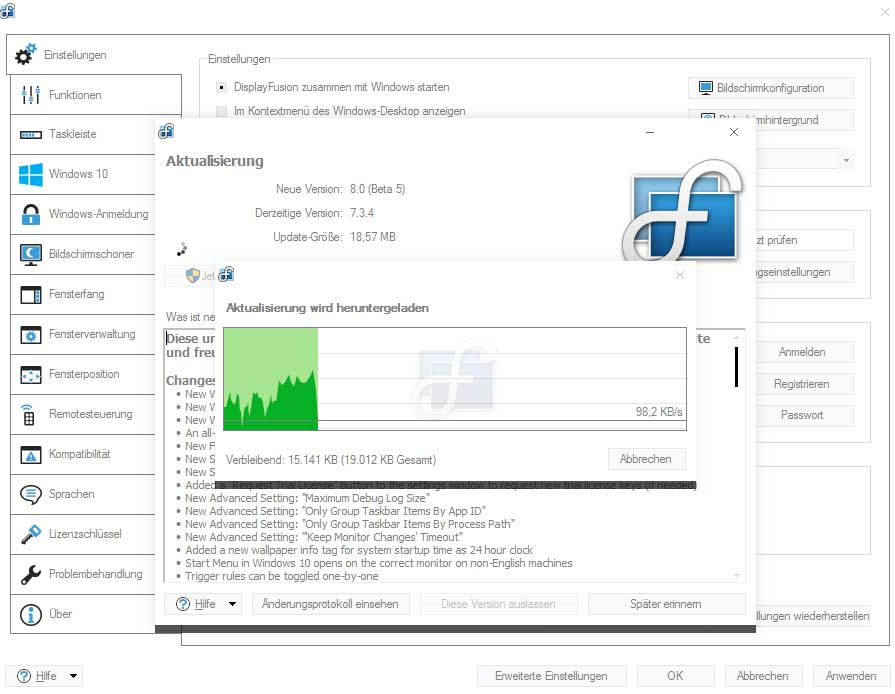Viewport: 895px width, 694px height.
Task: Click the green download progress graph
Action: [x=271, y=379]
